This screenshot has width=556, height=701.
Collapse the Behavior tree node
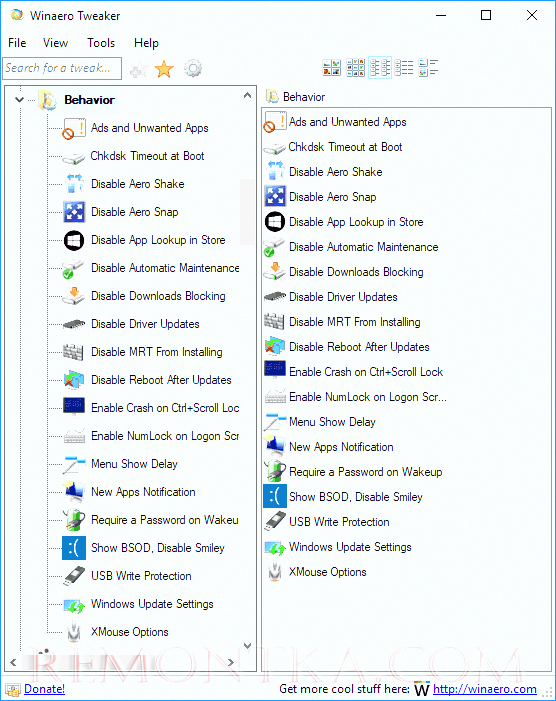coord(19,100)
